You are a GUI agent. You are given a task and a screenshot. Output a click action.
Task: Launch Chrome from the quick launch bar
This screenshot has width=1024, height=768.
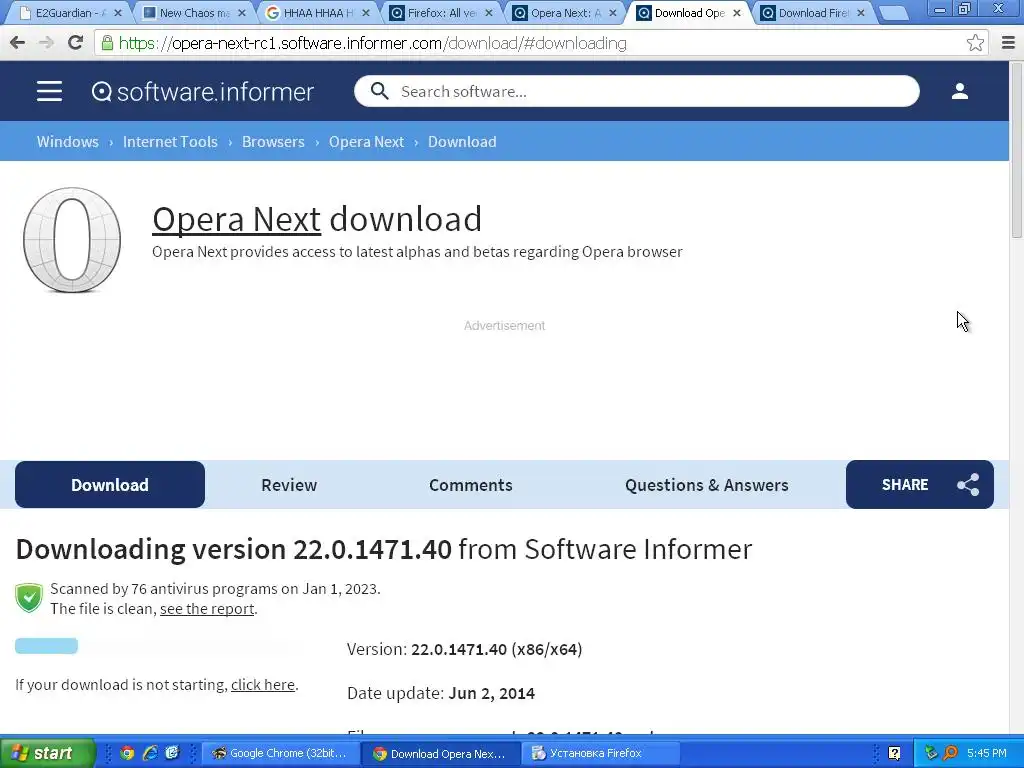tap(127, 753)
